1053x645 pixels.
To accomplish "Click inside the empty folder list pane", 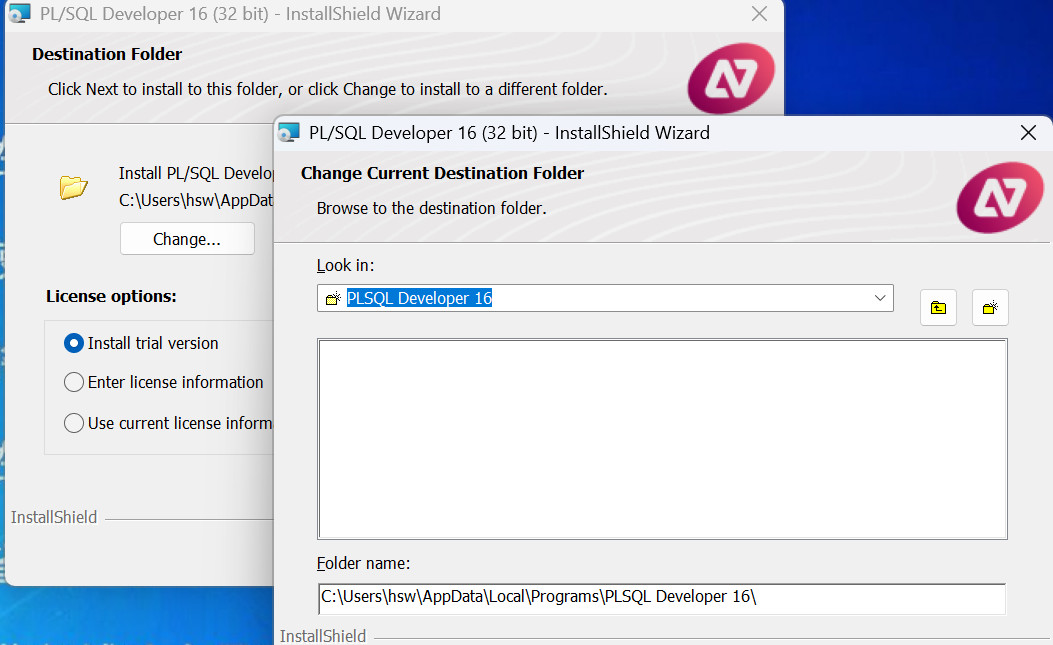I will 662,438.
